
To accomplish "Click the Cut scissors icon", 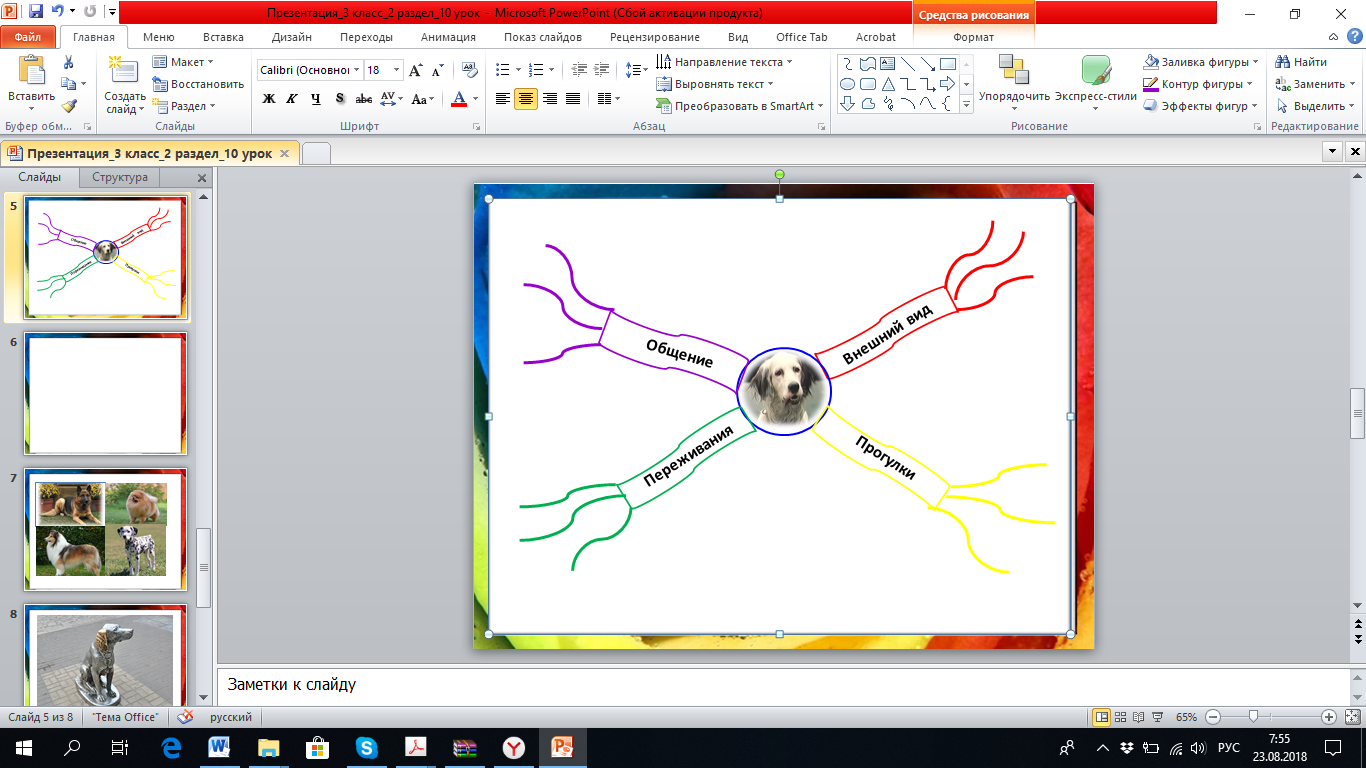I will point(68,63).
